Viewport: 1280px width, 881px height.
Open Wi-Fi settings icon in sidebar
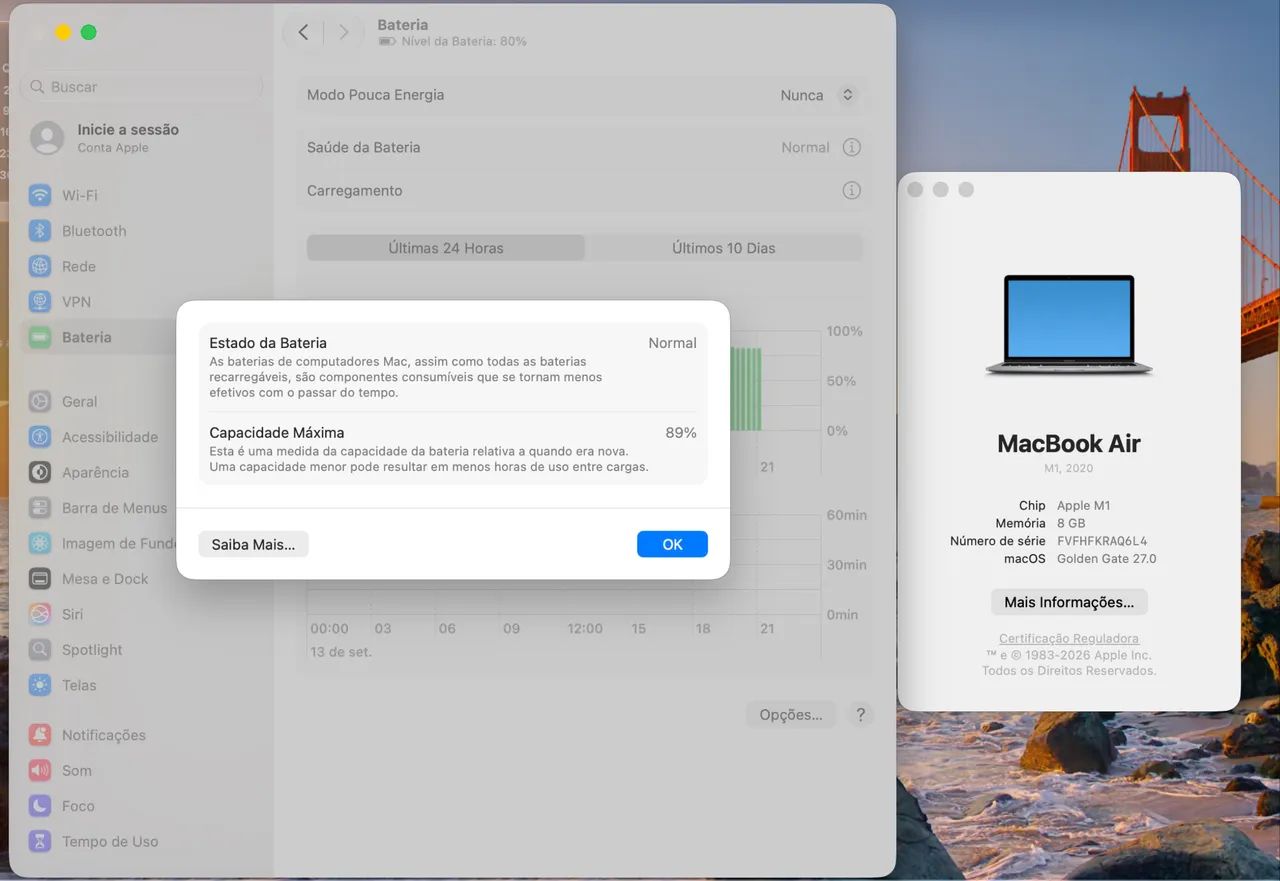click(x=40, y=195)
